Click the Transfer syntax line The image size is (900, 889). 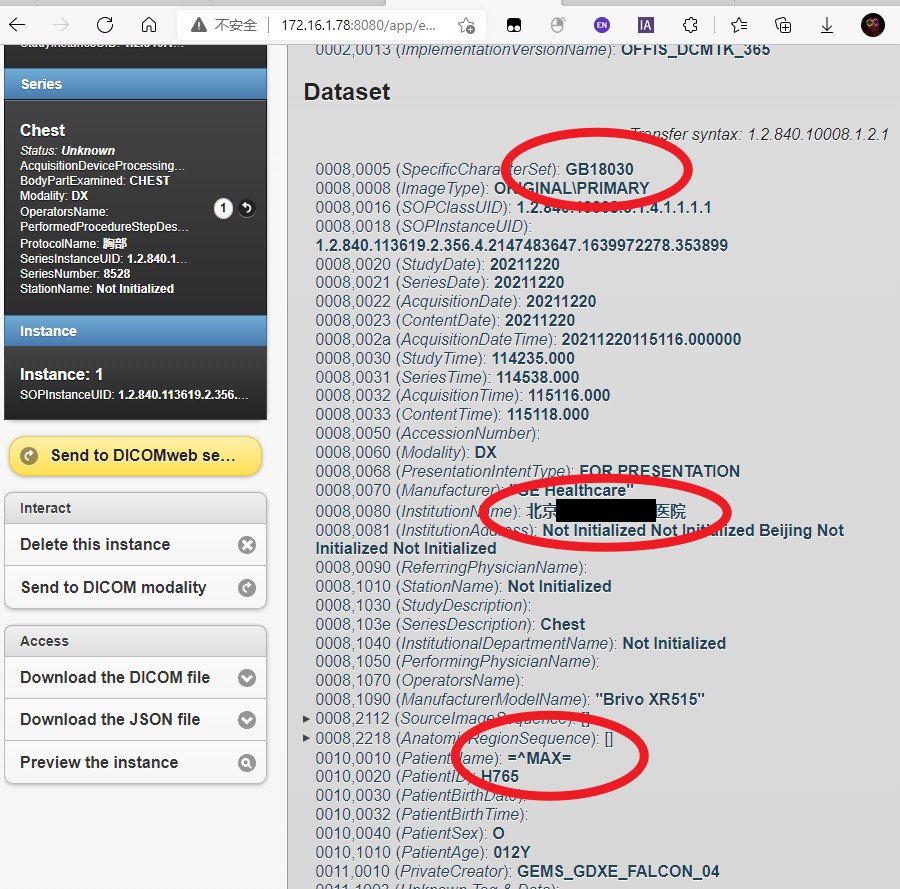(x=759, y=134)
